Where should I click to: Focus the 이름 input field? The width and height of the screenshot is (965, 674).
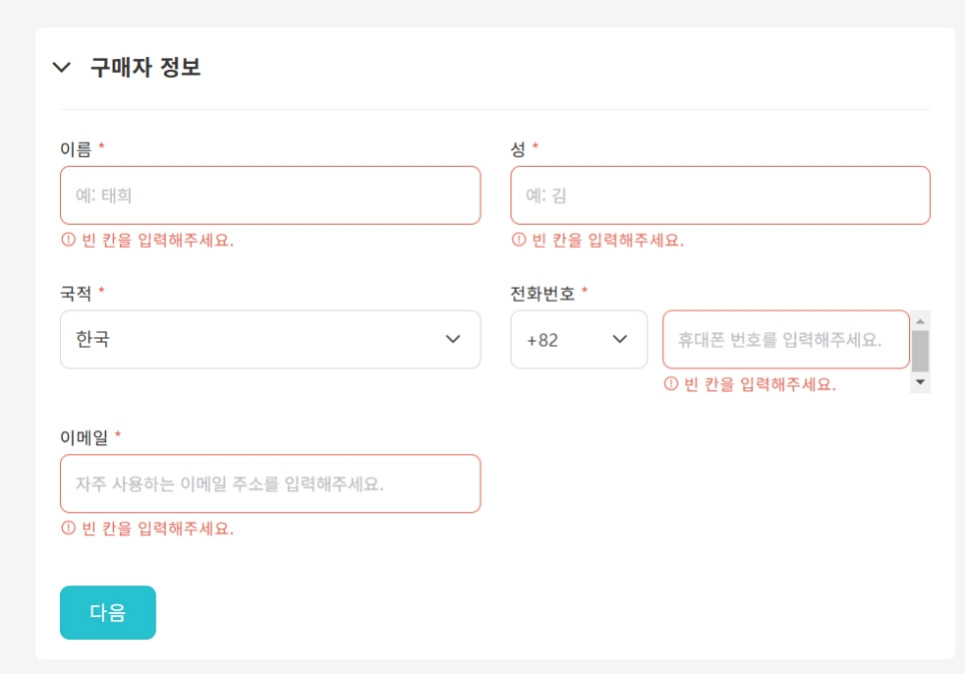tap(270, 195)
